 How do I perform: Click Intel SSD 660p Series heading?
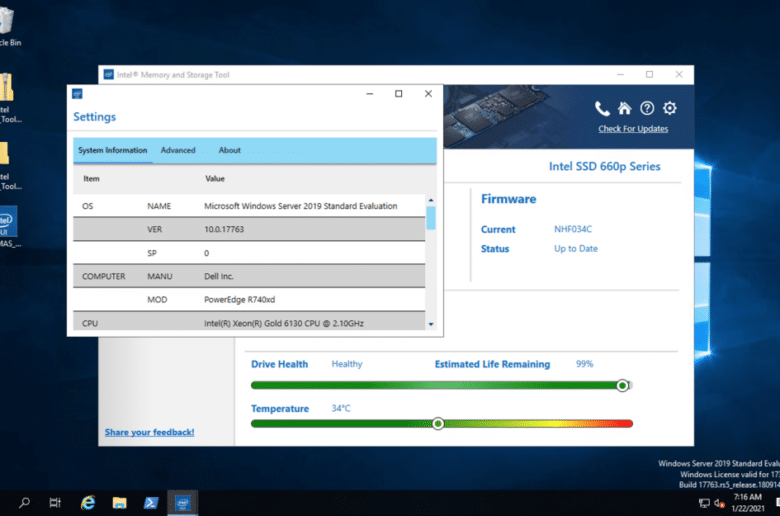point(604,166)
